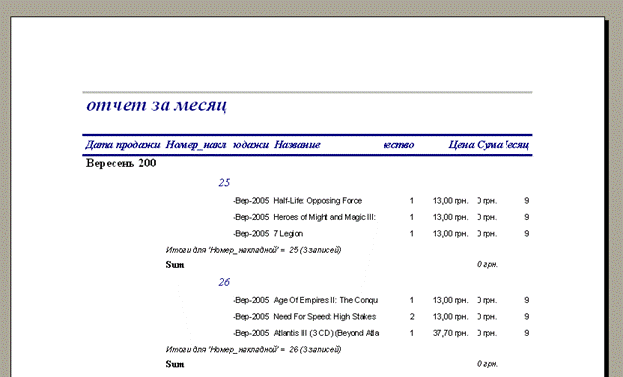
Task: Click the "Название" column header
Action: 297,145
